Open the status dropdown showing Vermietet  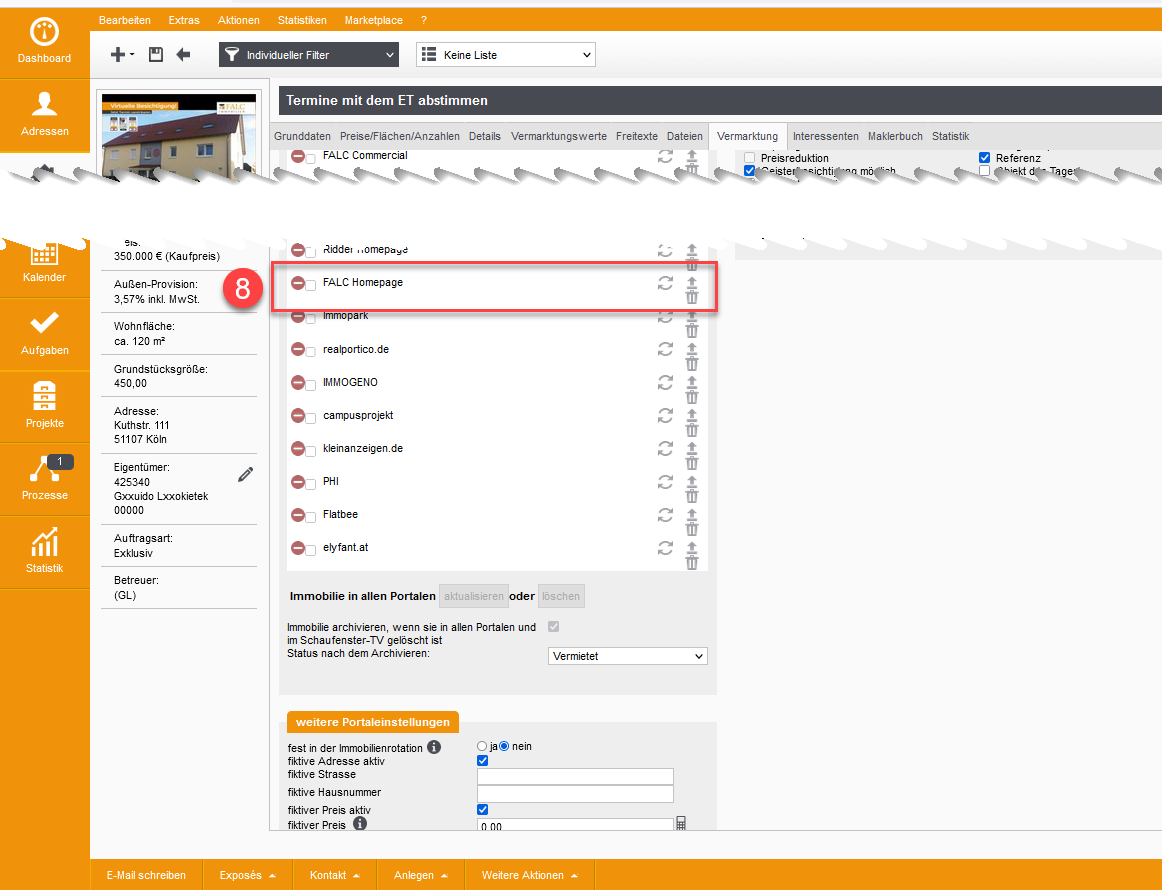(x=628, y=656)
